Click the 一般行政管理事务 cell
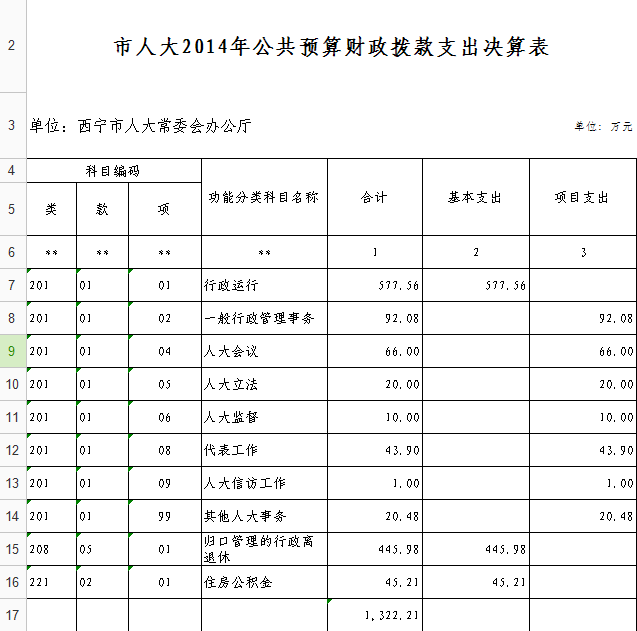Screen dimensions: 637x631 coord(263,318)
